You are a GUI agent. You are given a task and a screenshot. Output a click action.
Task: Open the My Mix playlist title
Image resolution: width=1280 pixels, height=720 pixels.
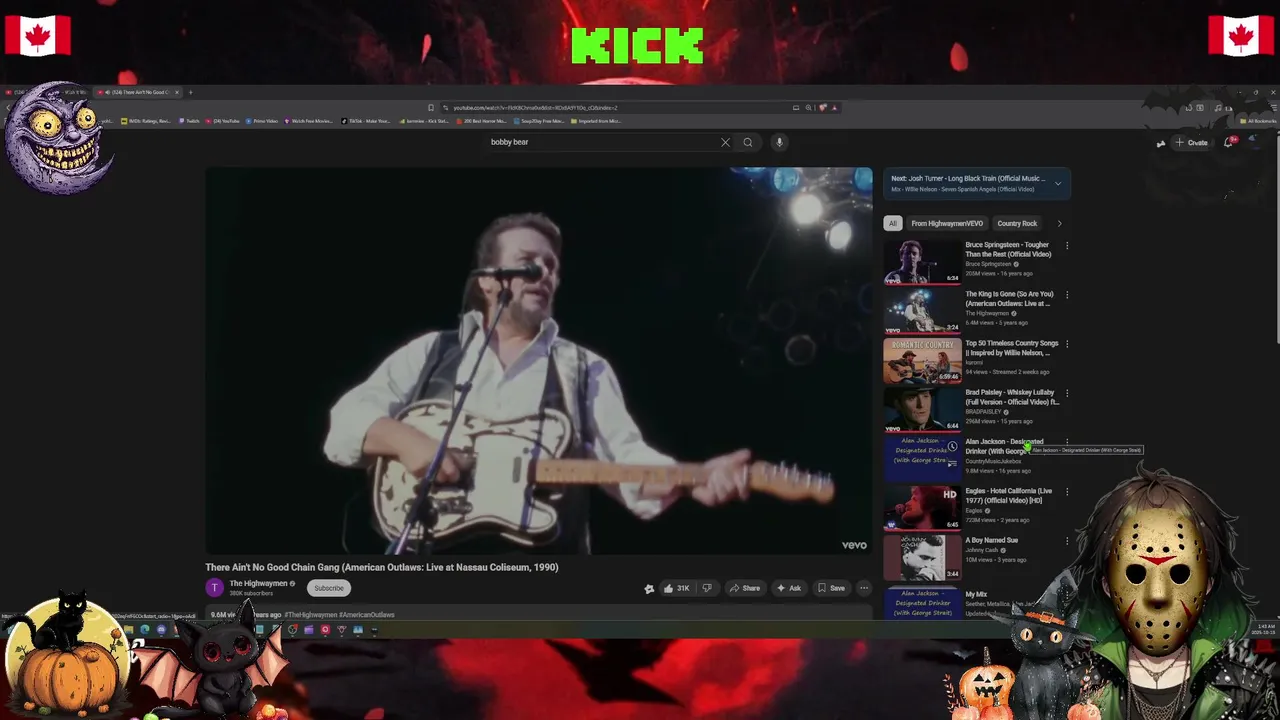[975, 595]
